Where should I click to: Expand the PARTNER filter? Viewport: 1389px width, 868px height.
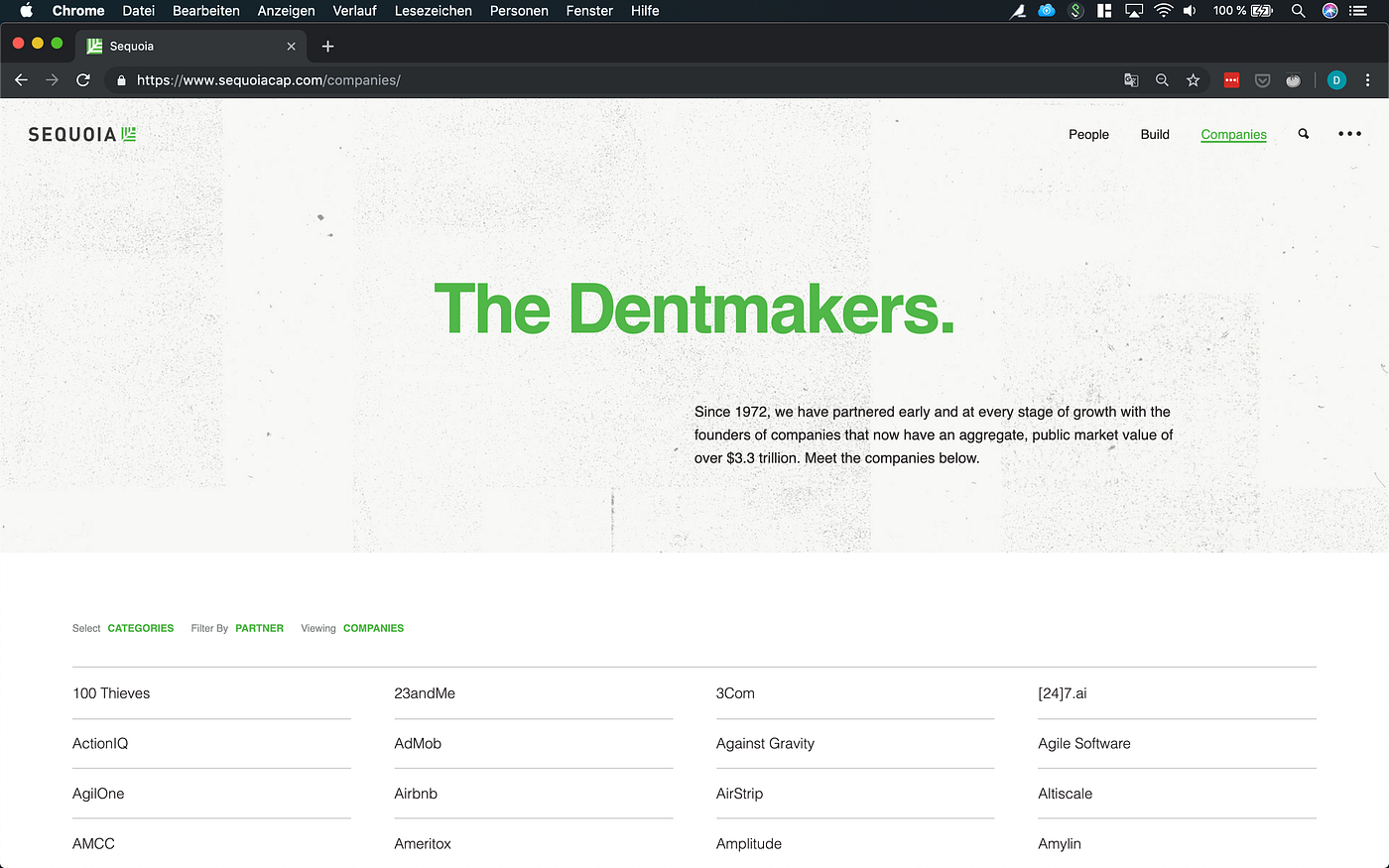259,628
